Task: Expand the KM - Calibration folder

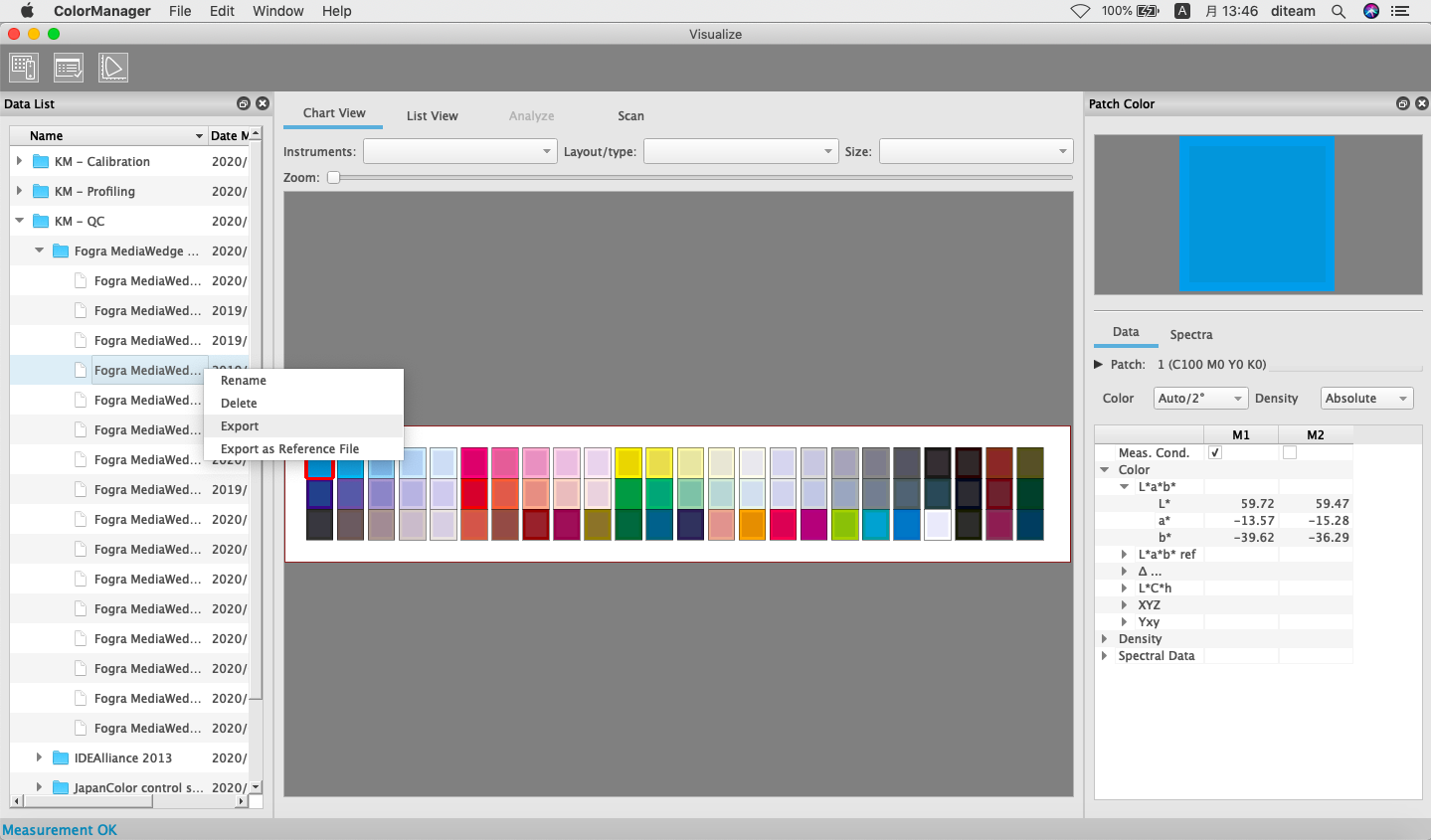Action: [19, 161]
